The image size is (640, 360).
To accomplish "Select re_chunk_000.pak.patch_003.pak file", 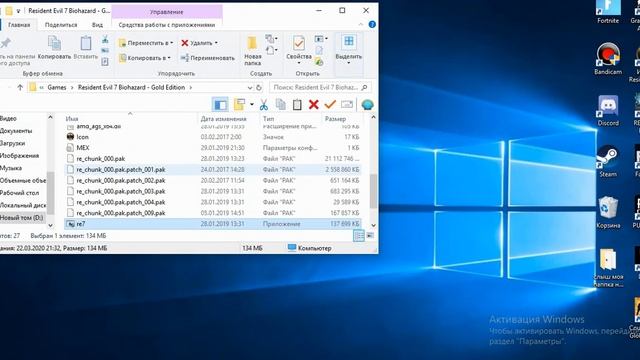I will coord(213,191).
